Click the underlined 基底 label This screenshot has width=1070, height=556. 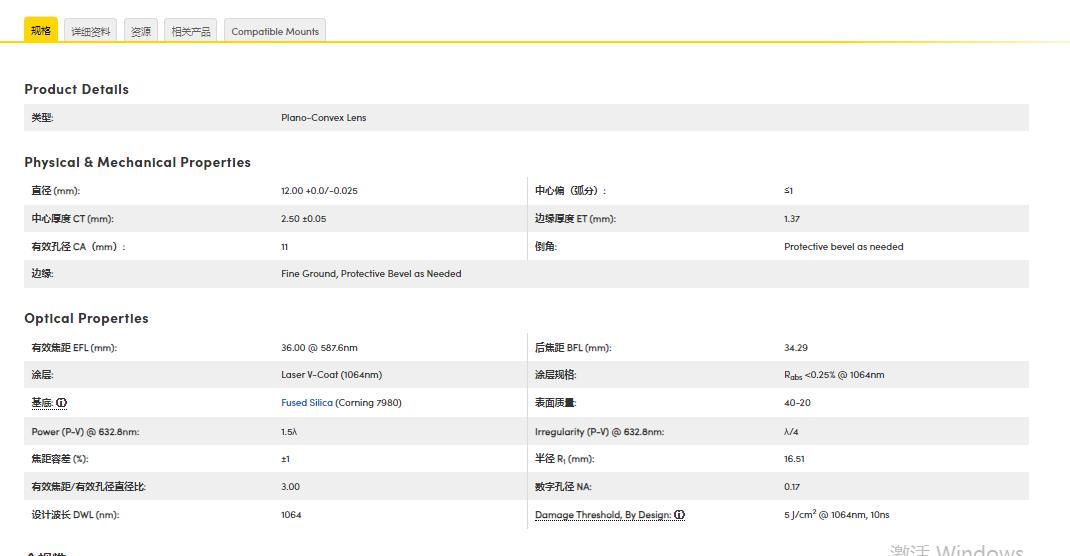[x=42, y=403]
